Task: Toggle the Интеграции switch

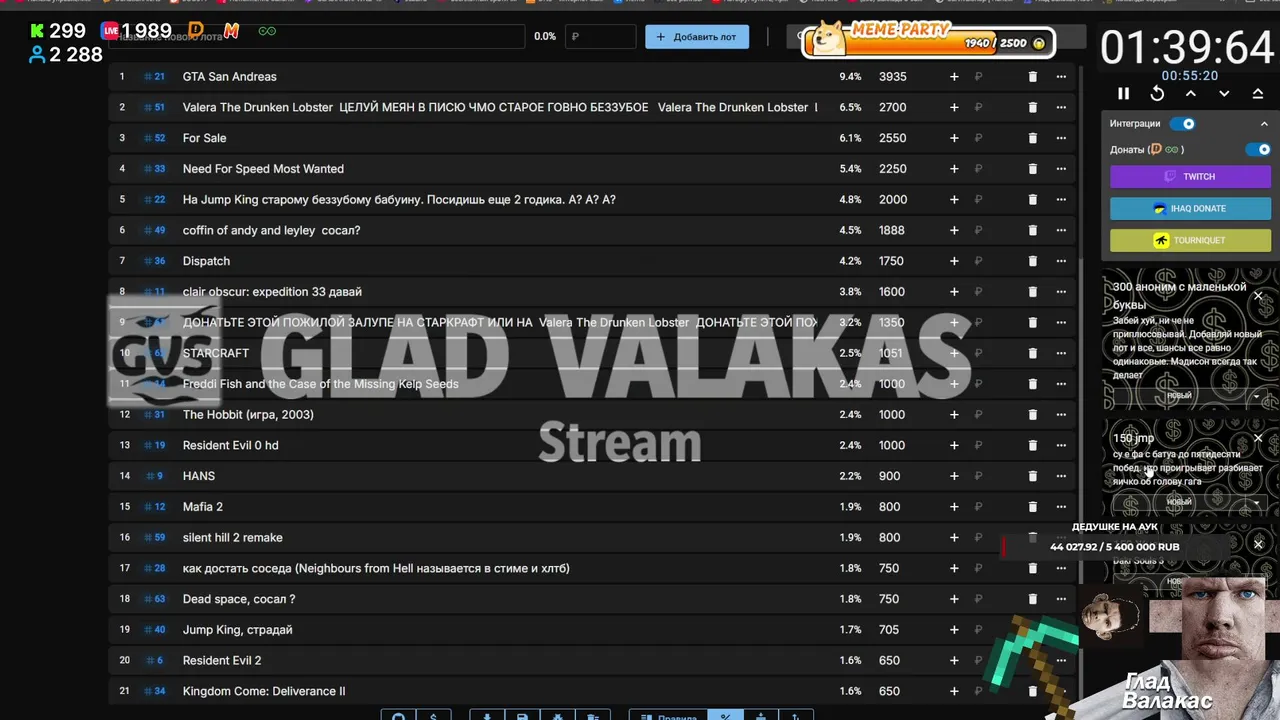Action: [1182, 124]
